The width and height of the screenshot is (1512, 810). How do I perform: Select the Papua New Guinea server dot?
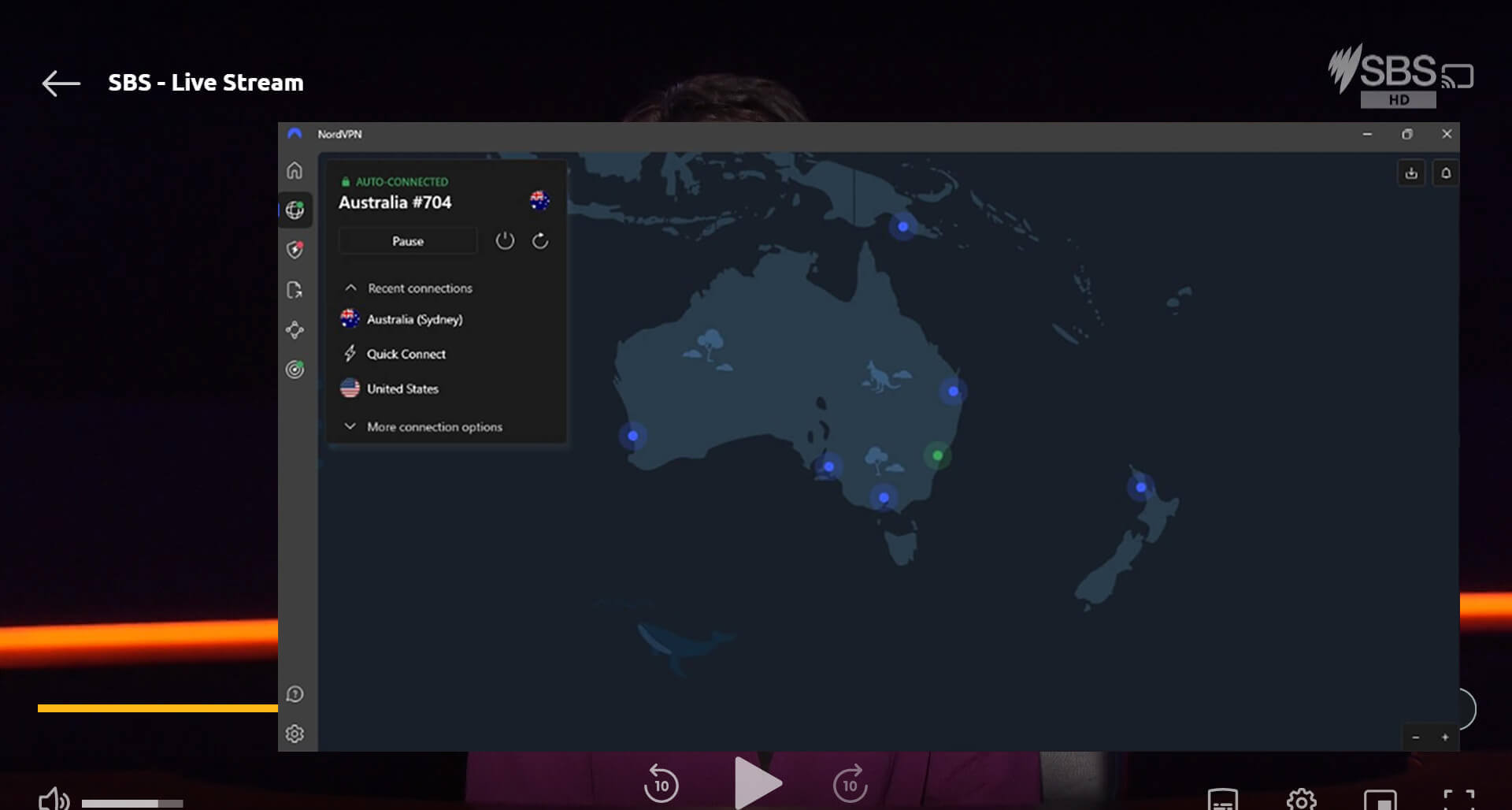(903, 226)
